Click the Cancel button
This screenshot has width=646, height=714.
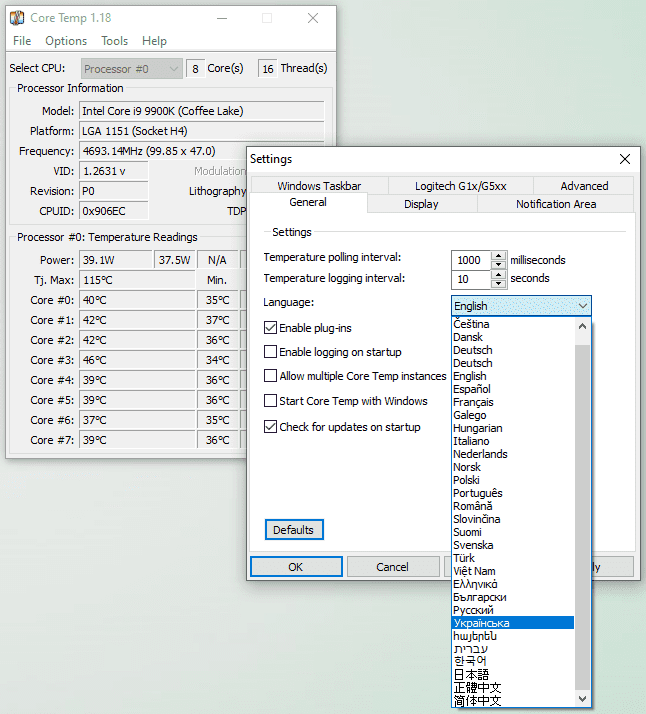click(x=392, y=567)
